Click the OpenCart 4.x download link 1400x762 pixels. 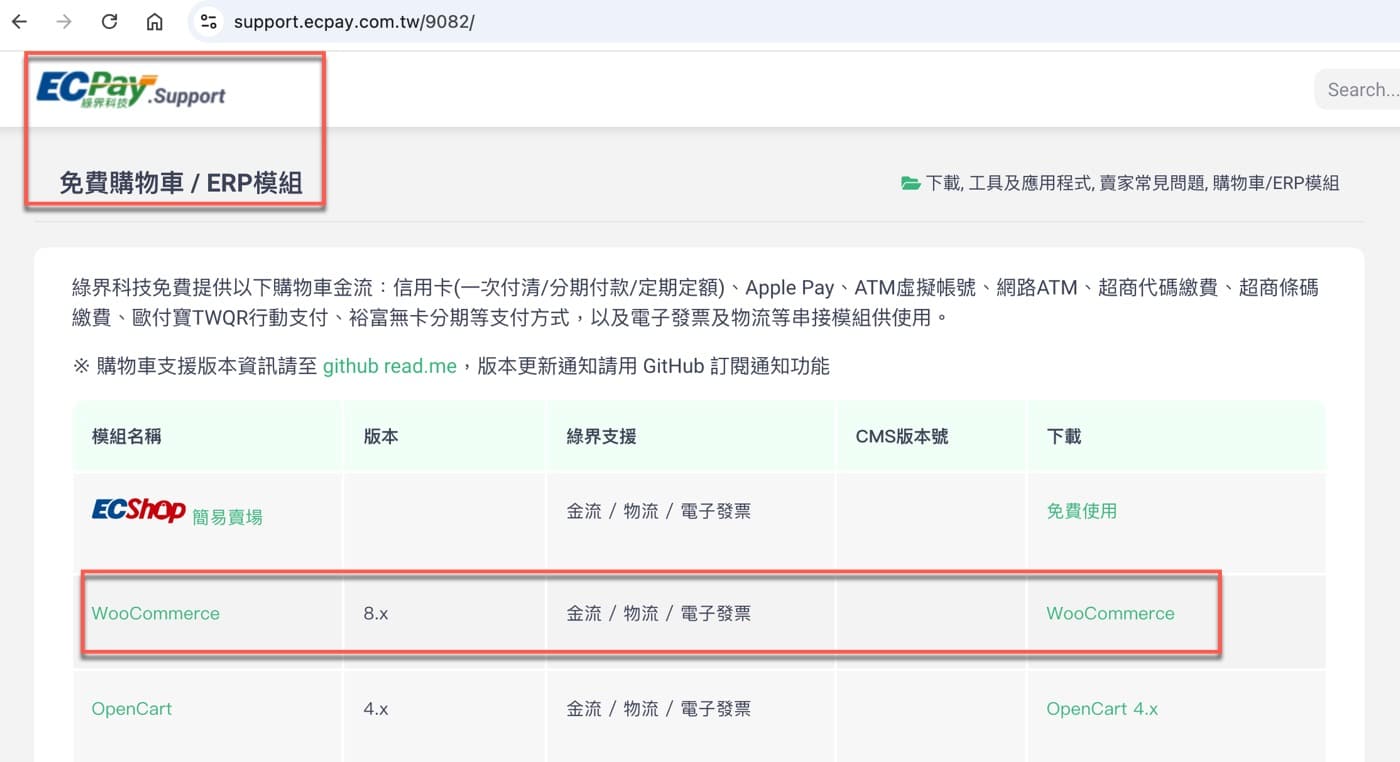tap(1102, 708)
